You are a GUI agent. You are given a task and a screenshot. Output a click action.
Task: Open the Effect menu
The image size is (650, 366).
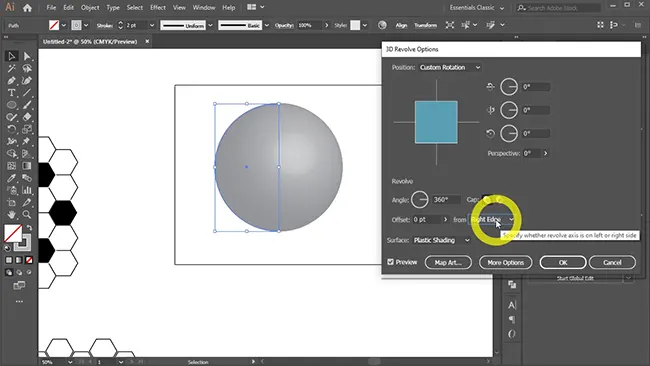click(158, 7)
